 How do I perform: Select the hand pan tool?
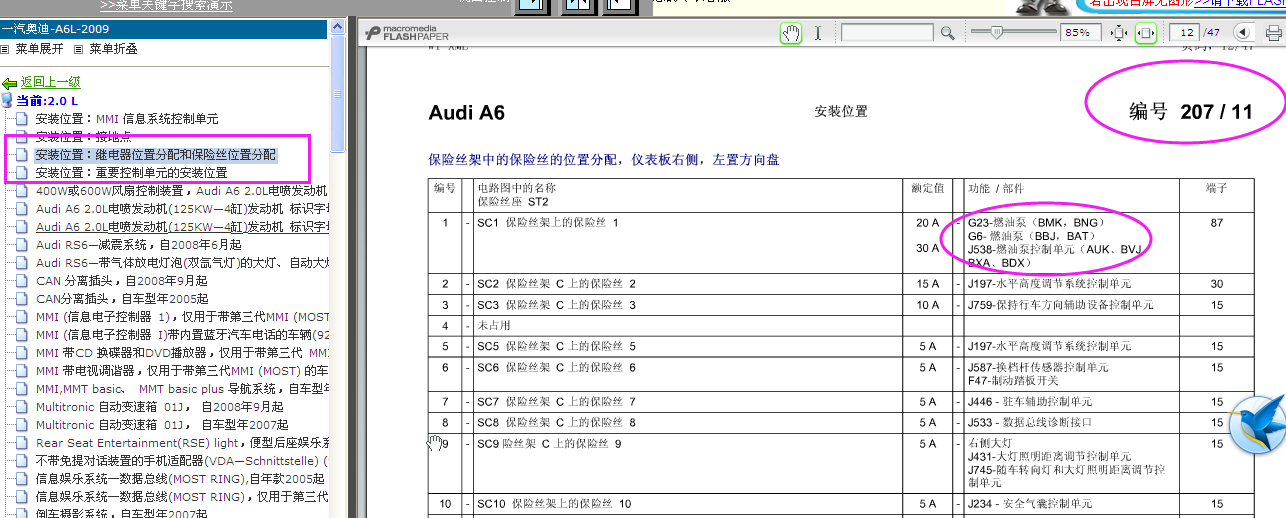[x=790, y=33]
